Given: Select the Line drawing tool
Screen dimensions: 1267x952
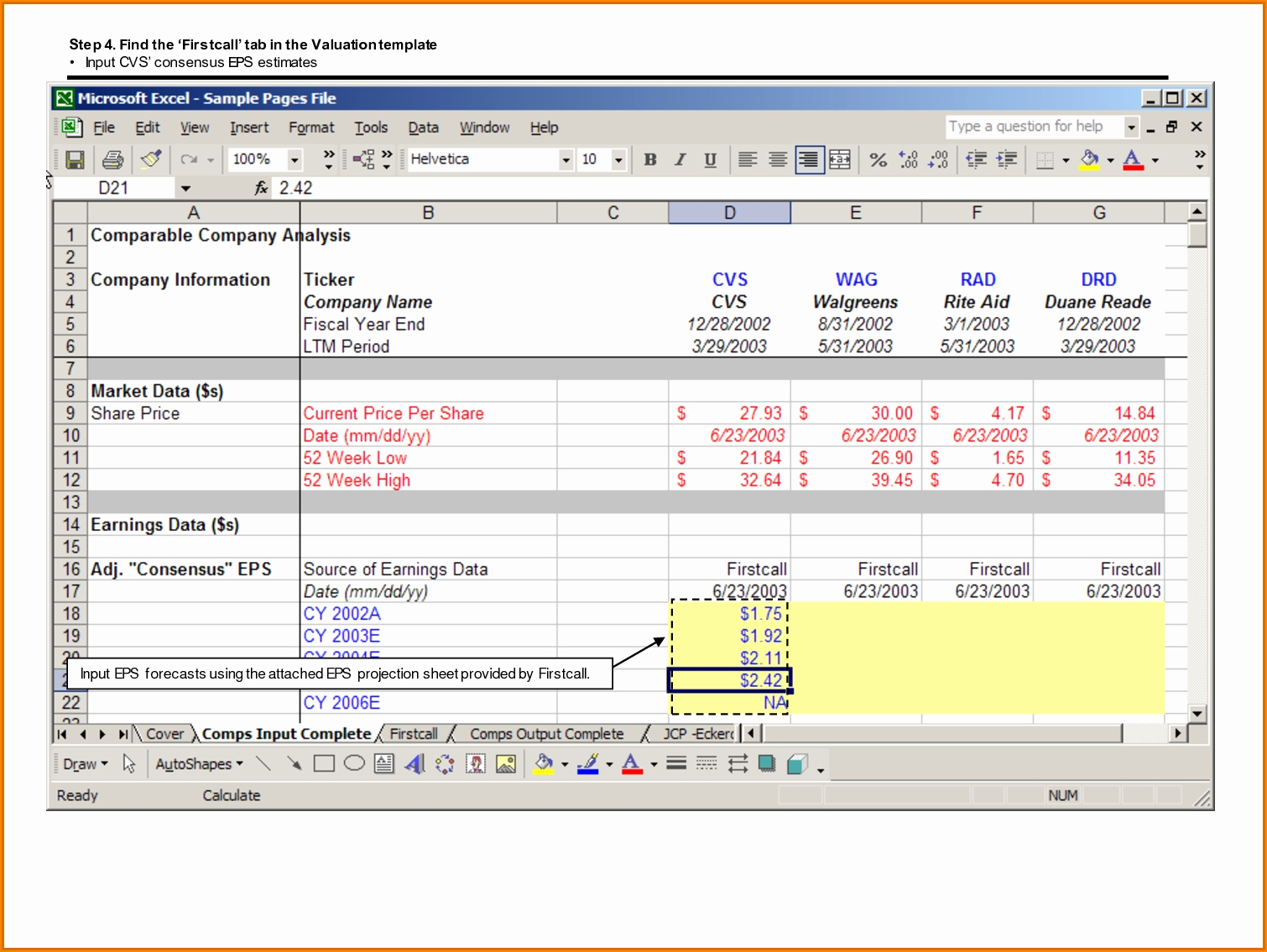Looking at the screenshot, I should (x=263, y=763).
